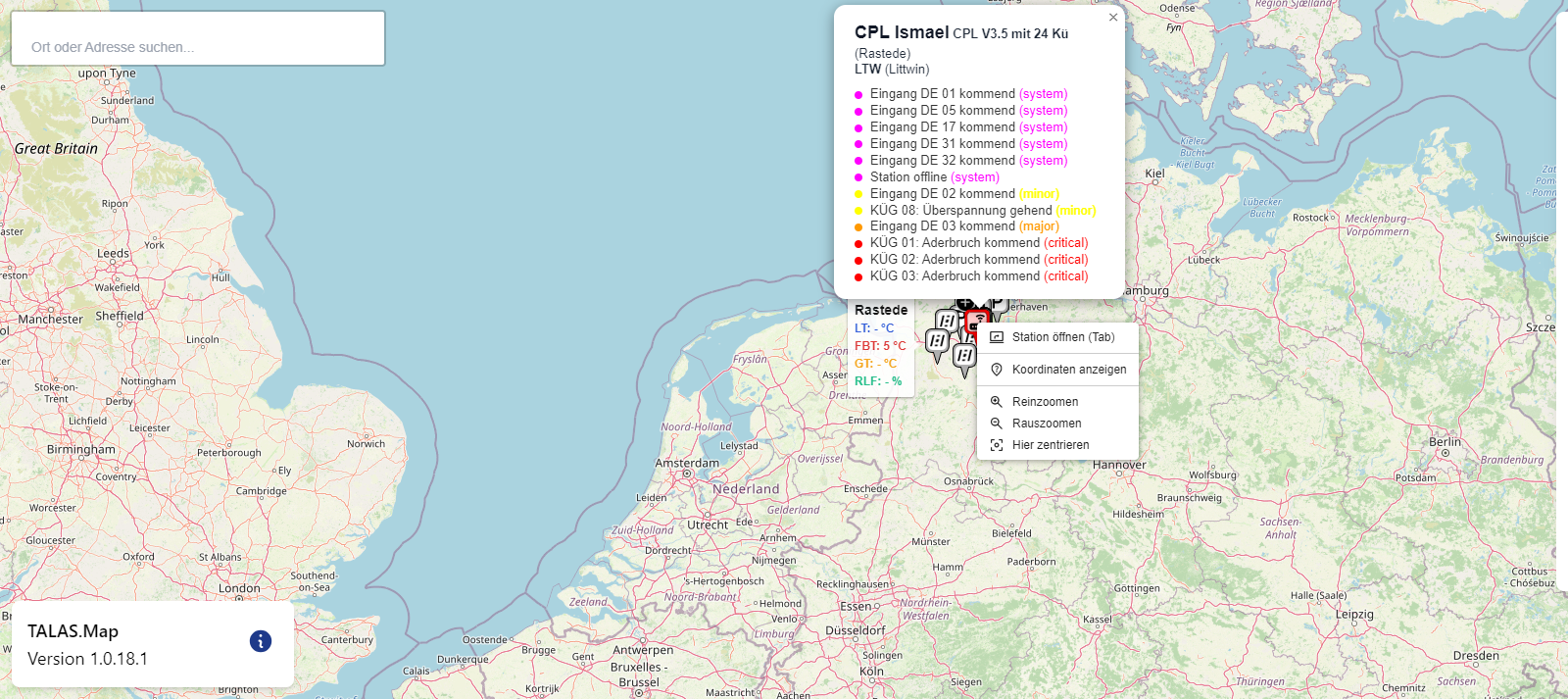This screenshot has width=1568, height=699.
Task: Click the Reinzoomen magnifier-plus icon
Action: 997,402
